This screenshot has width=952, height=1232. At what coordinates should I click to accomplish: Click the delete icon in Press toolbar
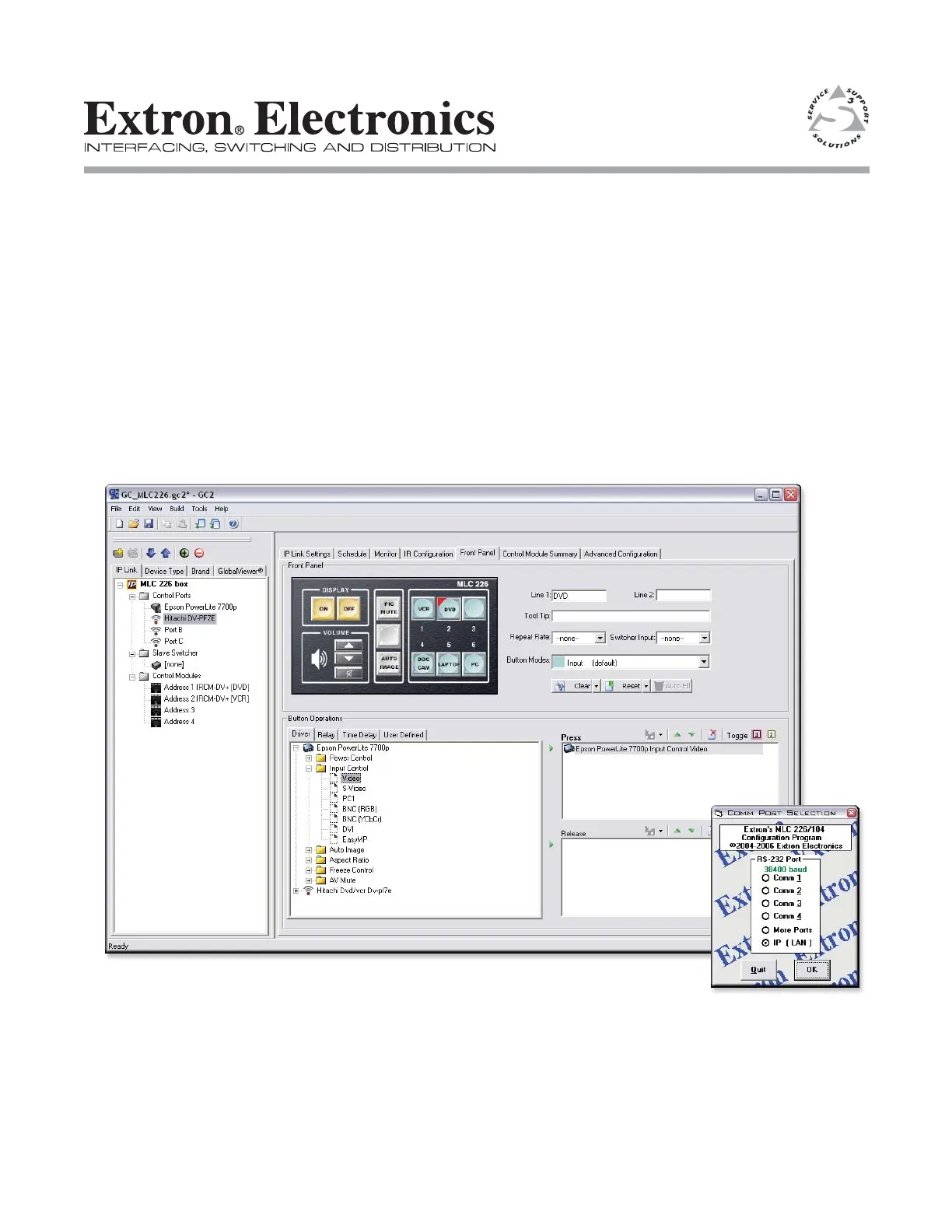tap(712, 734)
